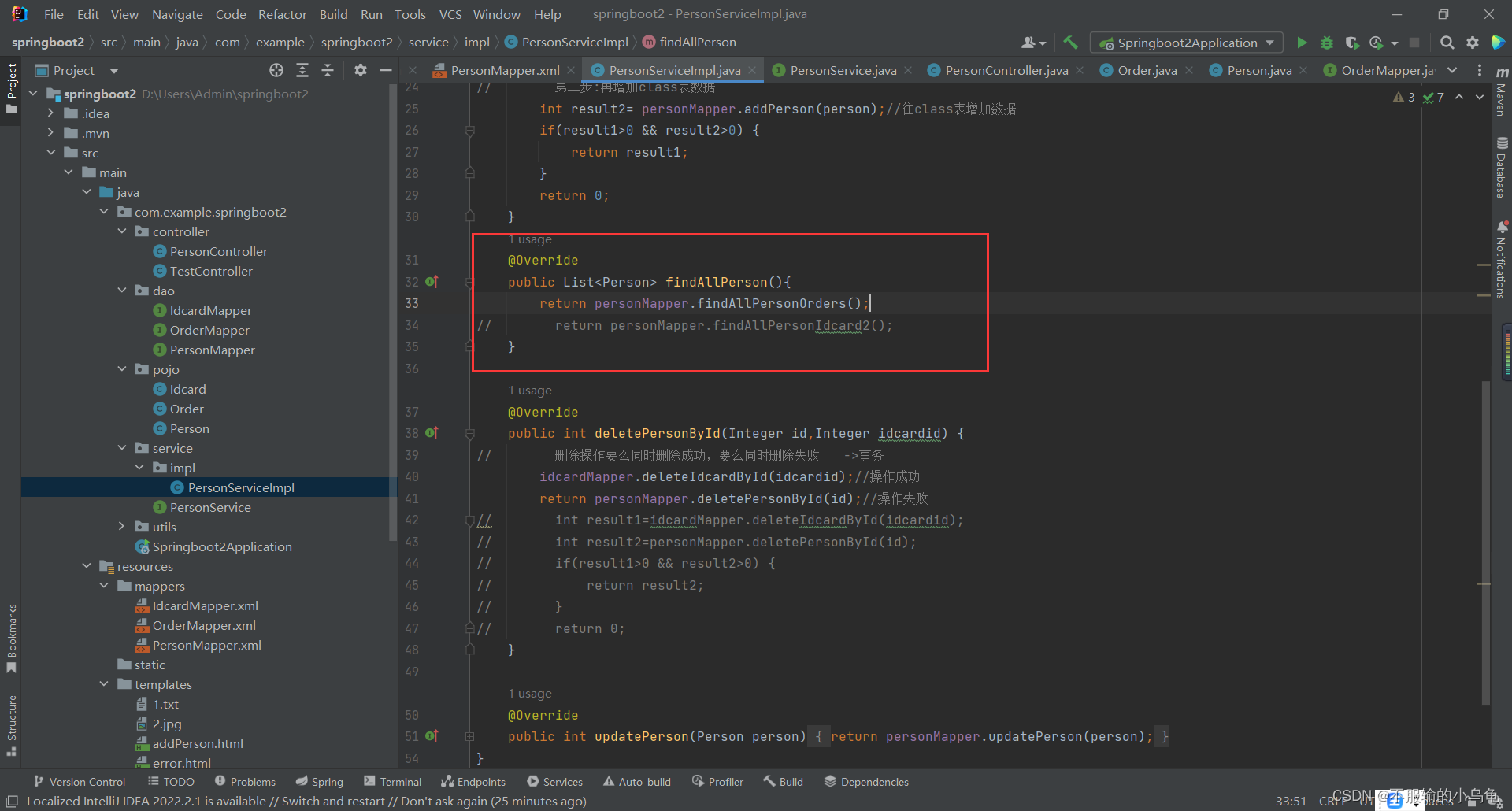
Task: Hide the Project tool window
Action: [386, 70]
